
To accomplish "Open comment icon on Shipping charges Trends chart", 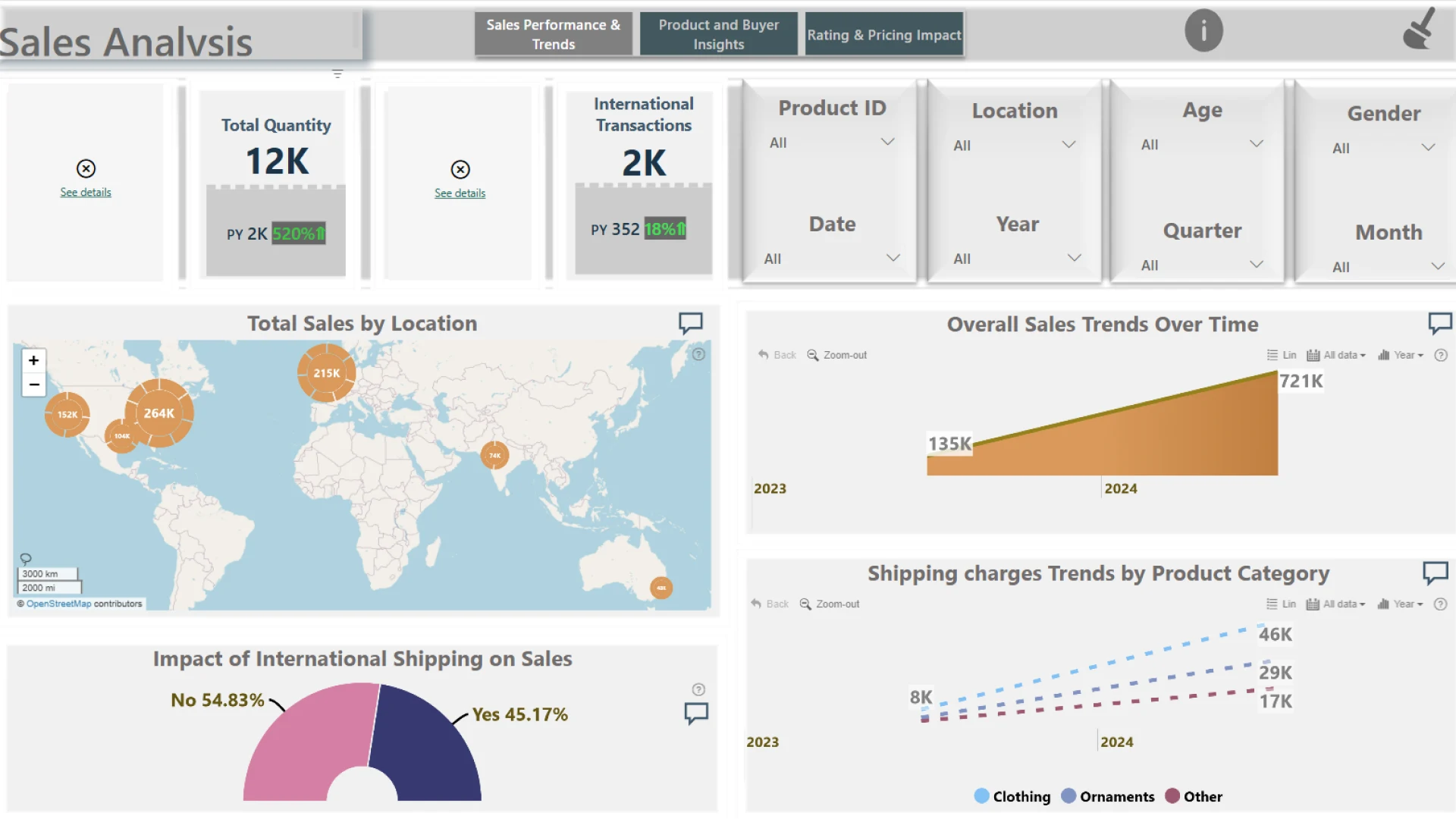I will click(x=1435, y=573).
